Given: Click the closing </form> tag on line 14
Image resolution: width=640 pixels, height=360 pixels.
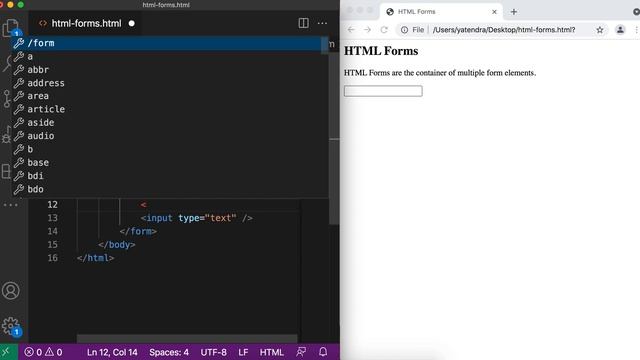Looking at the screenshot, I should pyautogui.click(x=138, y=231).
